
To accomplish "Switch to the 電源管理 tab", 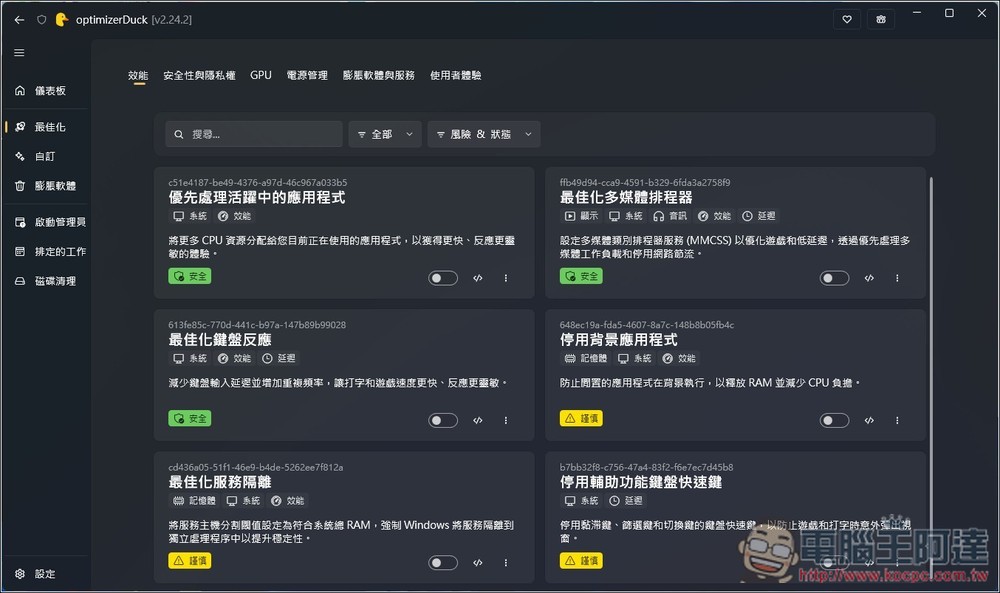I will point(307,75).
